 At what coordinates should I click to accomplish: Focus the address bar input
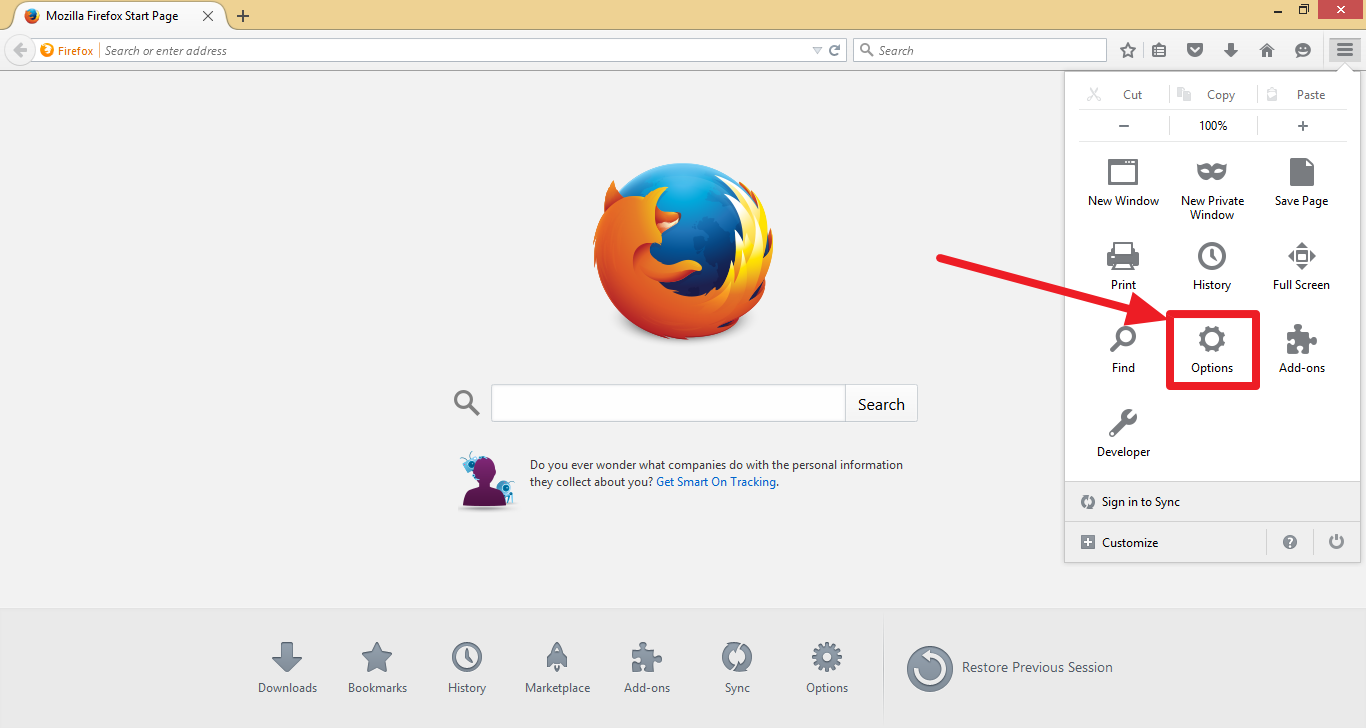(455, 50)
